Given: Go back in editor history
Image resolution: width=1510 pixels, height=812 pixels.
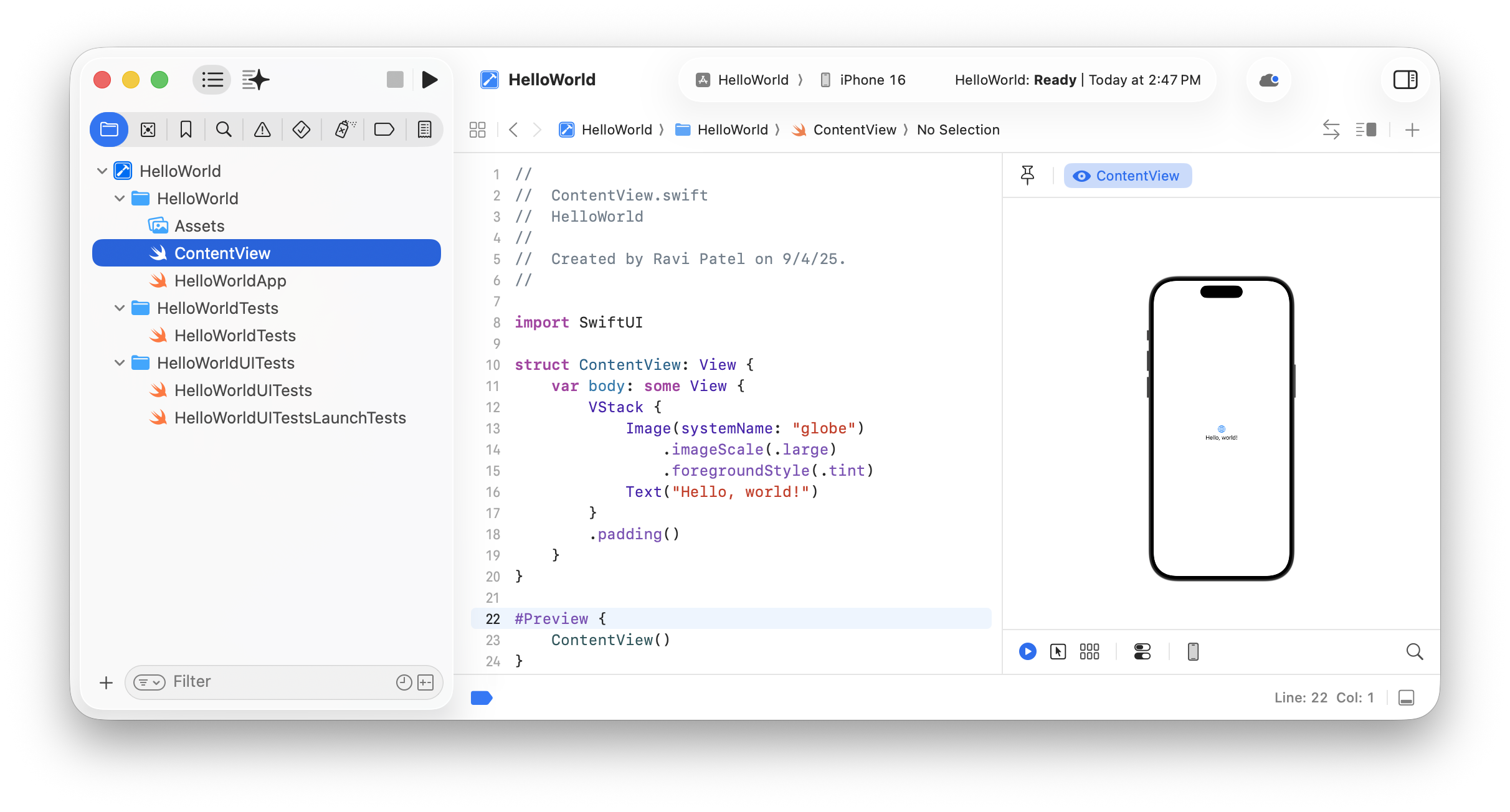Looking at the screenshot, I should (513, 130).
